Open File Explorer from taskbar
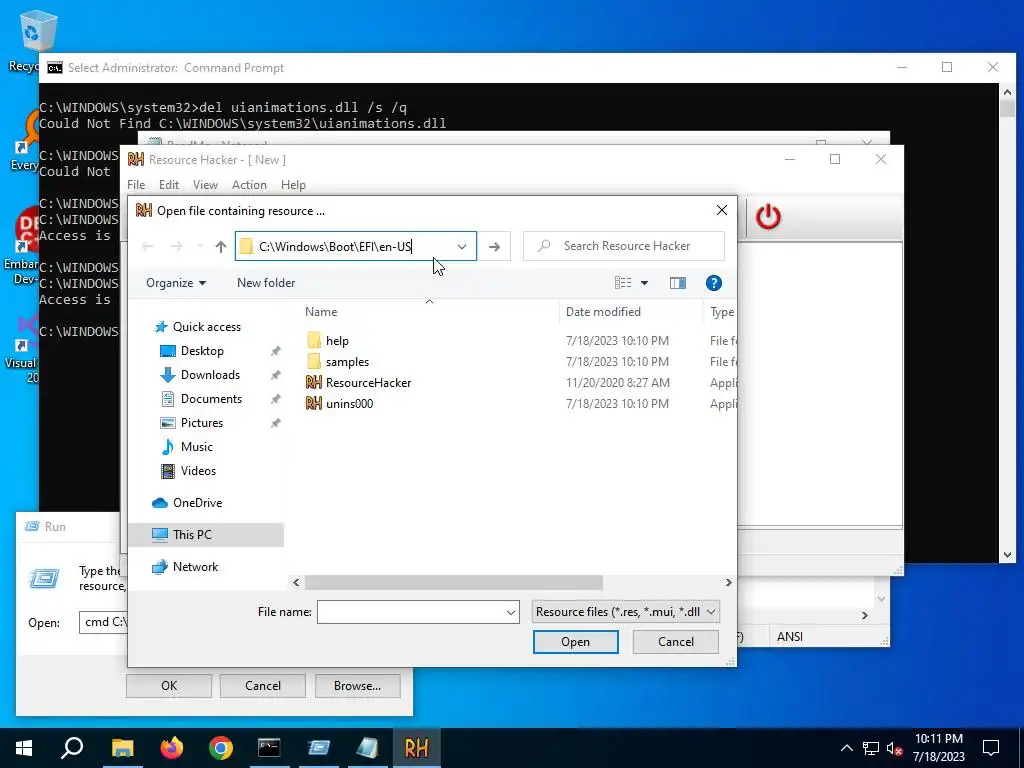Viewport: 1024px width, 768px height. click(122, 748)
